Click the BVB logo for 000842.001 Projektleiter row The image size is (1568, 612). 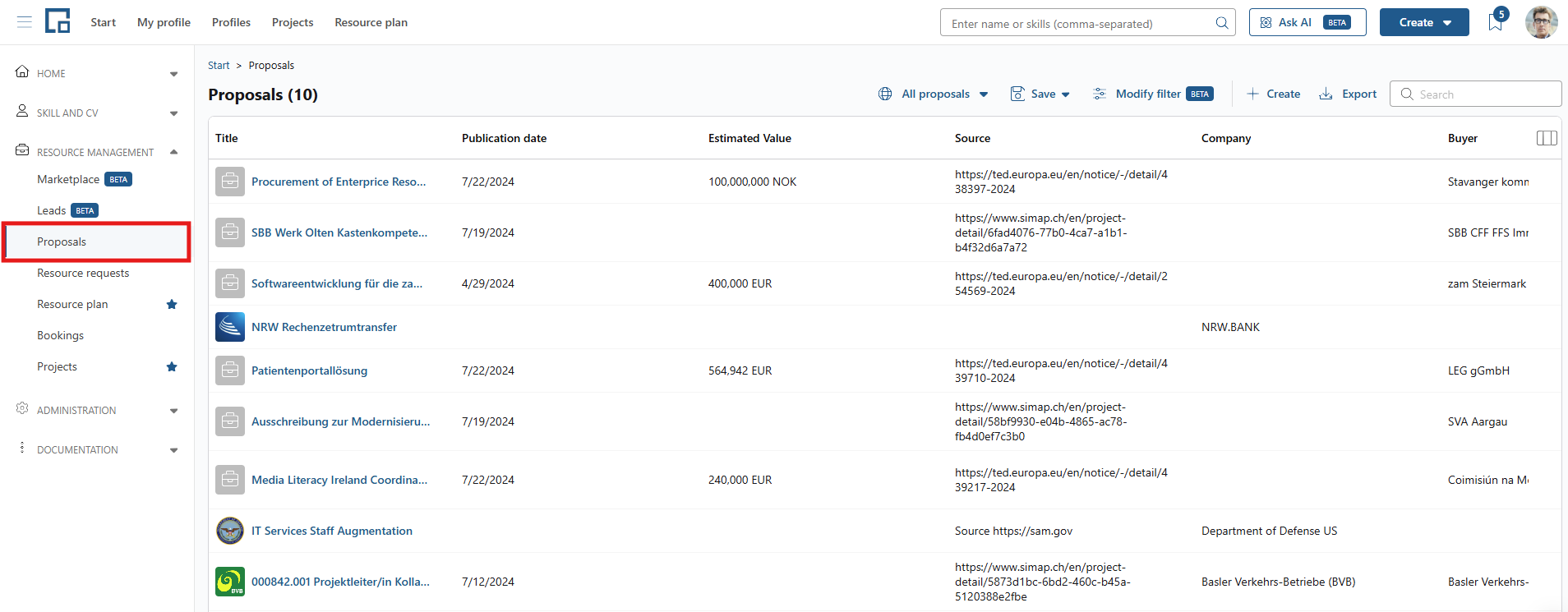click(230, 582)
